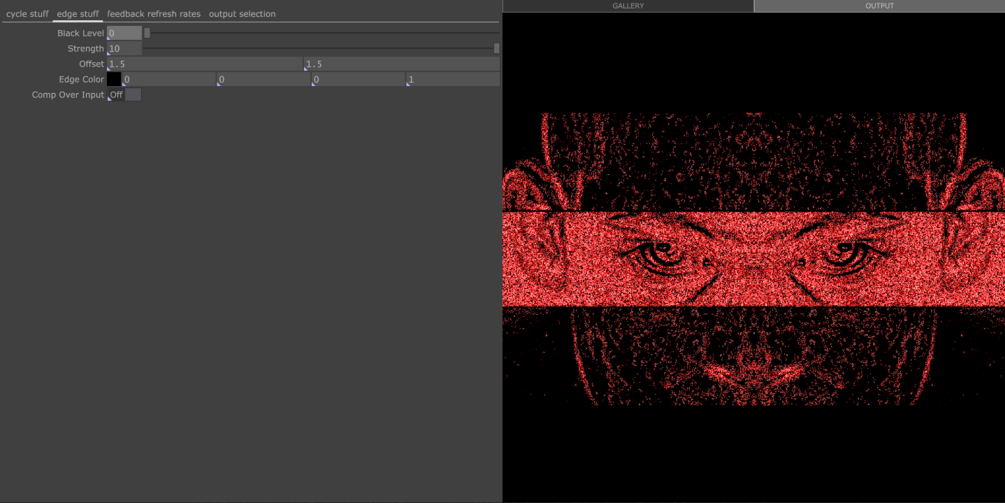
Task: Select the edge stuff tab
Action: click(78, 13)
